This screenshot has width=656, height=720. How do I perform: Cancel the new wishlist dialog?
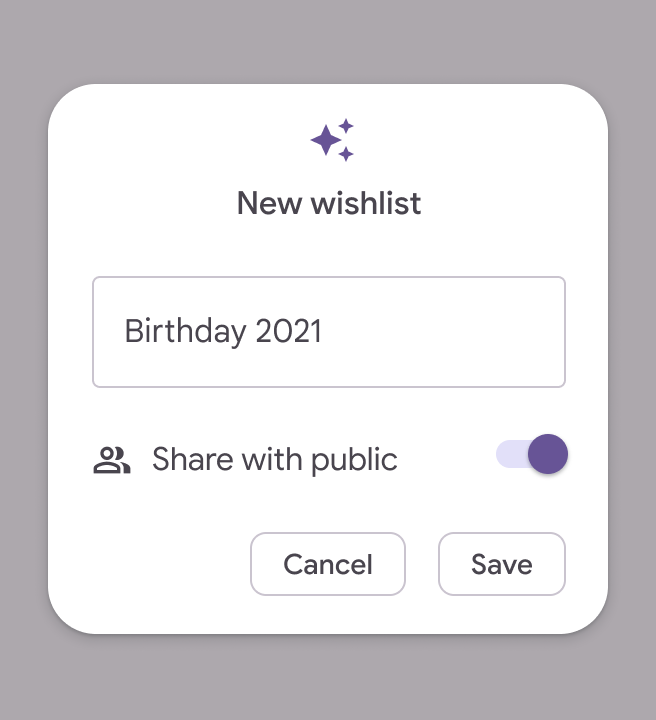(328, 564)
